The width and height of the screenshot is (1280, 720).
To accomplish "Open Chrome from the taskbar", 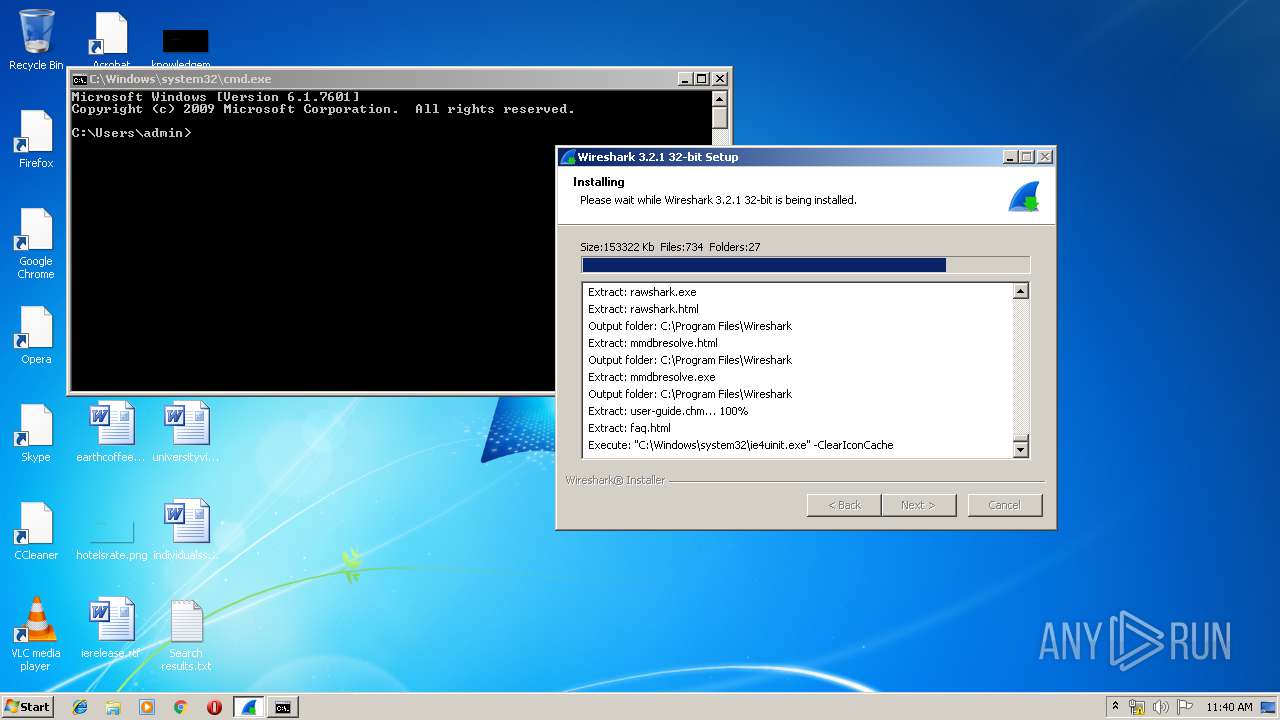I will coord(181,707).
